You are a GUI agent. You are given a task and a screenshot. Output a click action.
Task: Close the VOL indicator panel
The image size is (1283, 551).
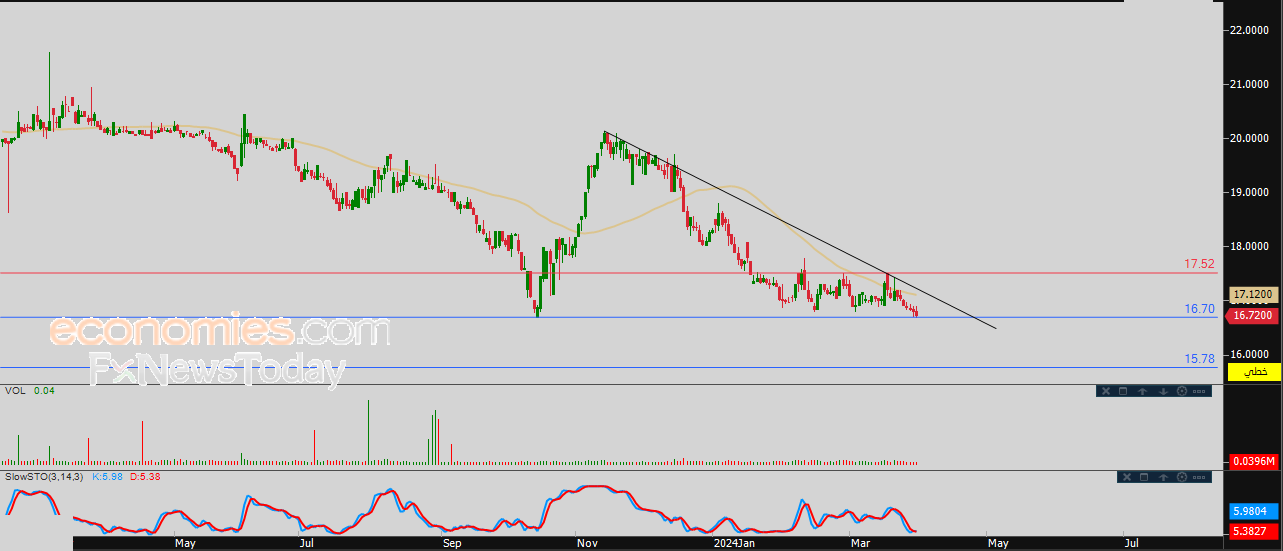(x=1106, y=391)
